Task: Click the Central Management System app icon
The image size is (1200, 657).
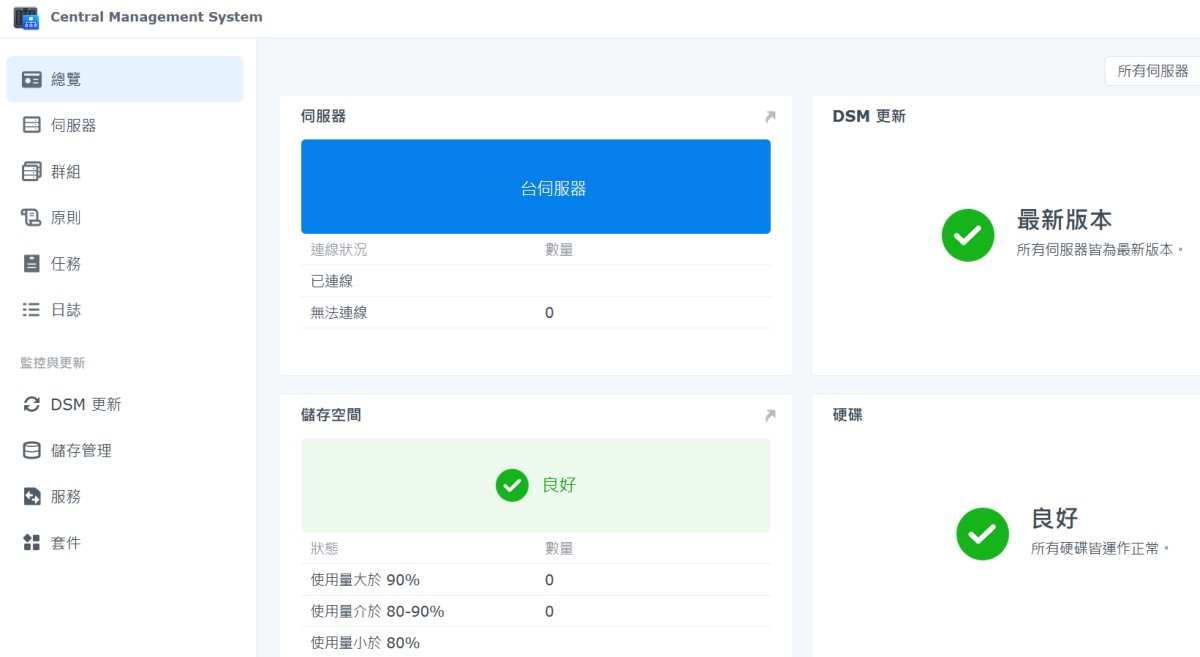Action: pos(26,17)
